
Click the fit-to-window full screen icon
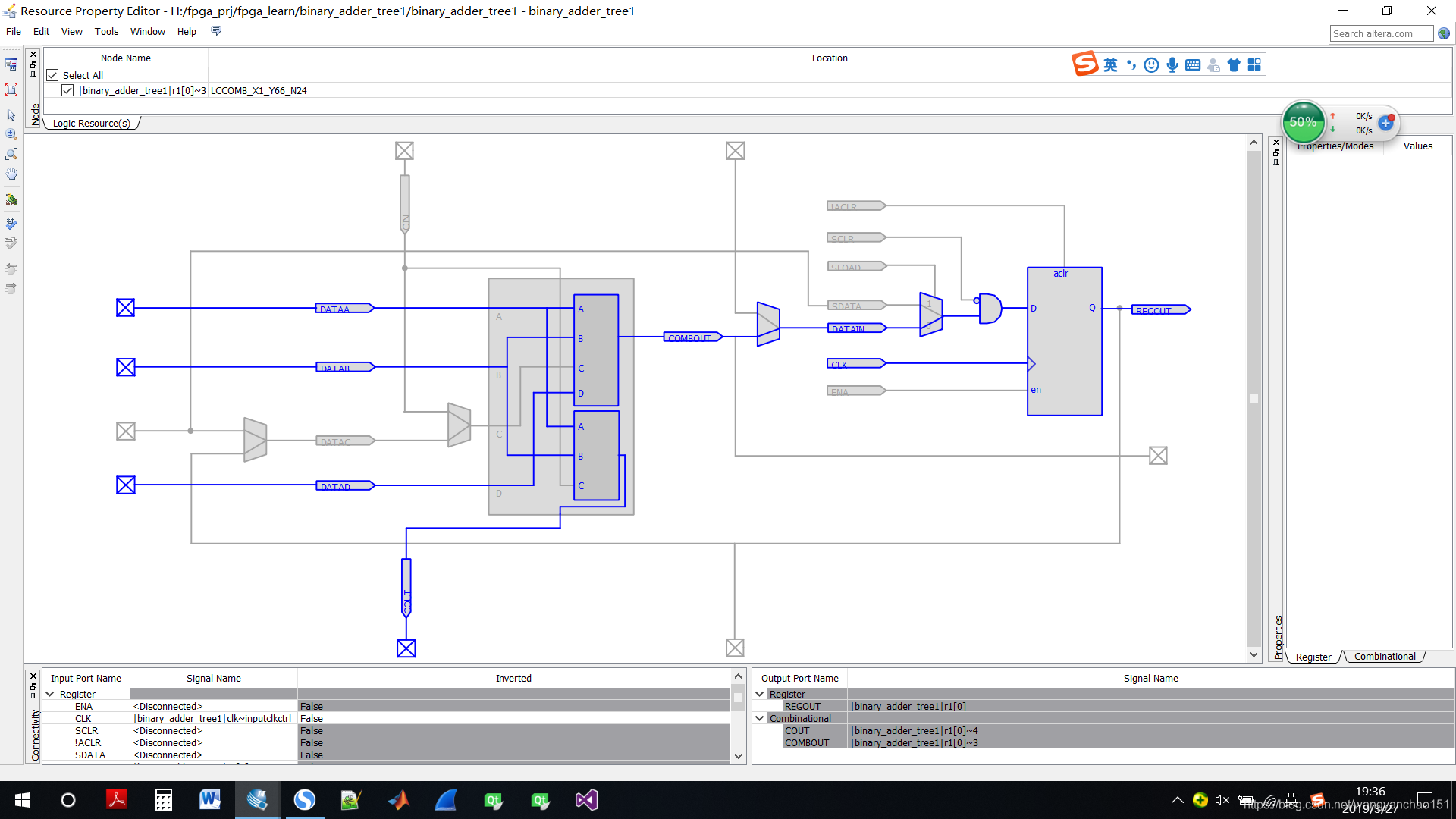[11, 89]
